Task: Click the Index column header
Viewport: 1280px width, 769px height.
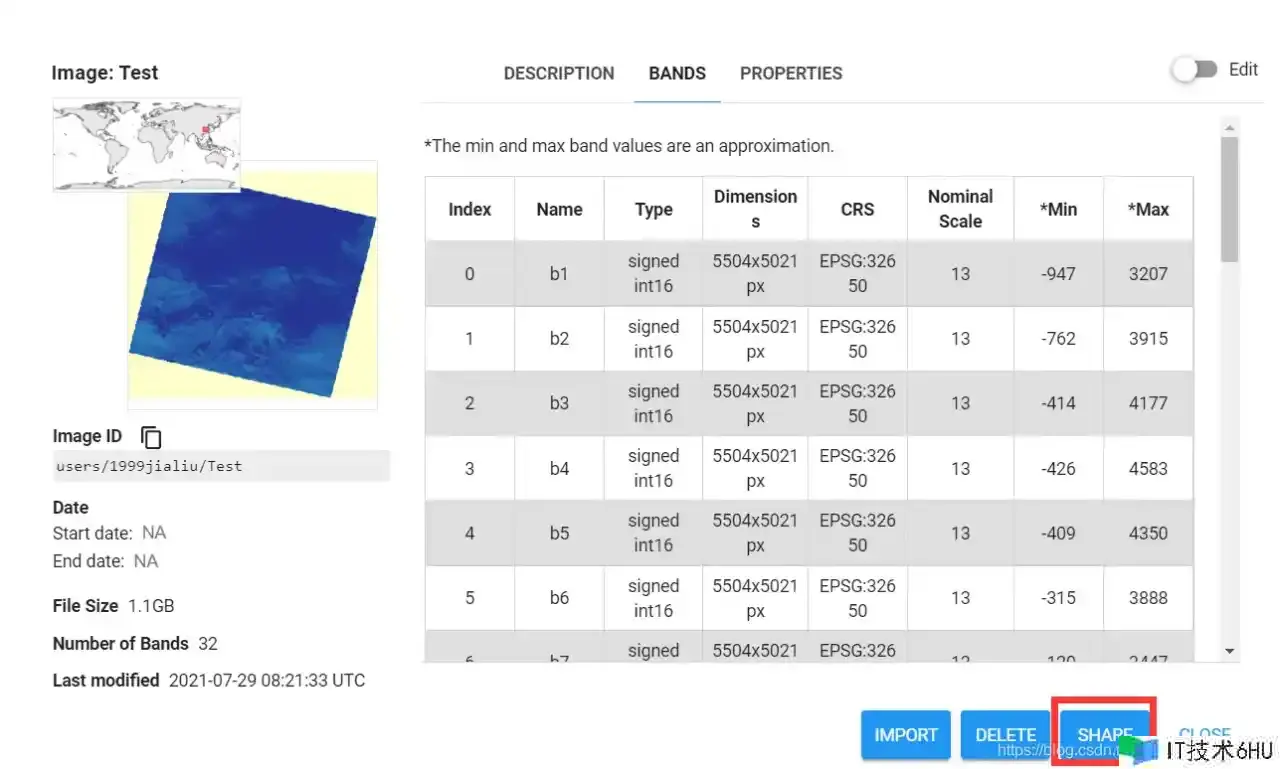Action: pyautogui.click(x=469, y=209)
